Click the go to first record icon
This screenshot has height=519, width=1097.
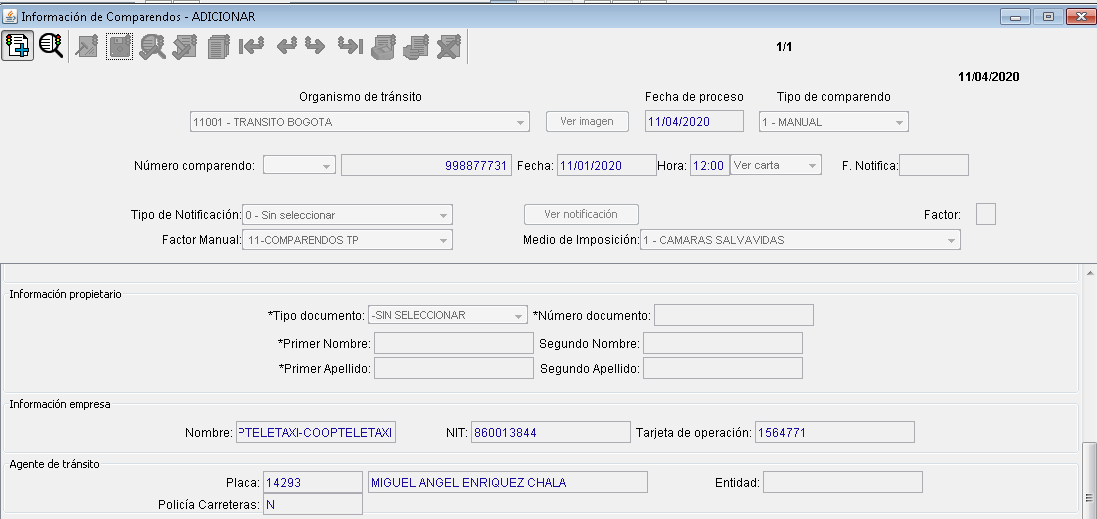[251, 46]
